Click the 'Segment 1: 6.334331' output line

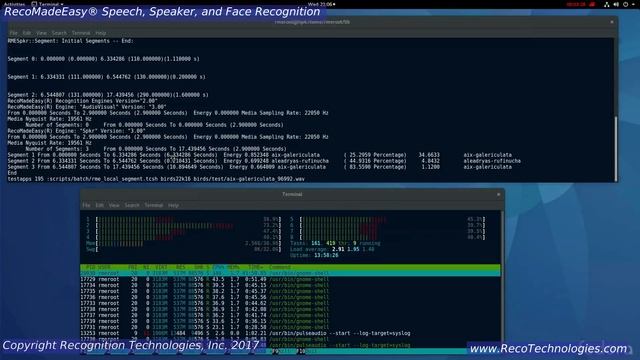(107, 77)
